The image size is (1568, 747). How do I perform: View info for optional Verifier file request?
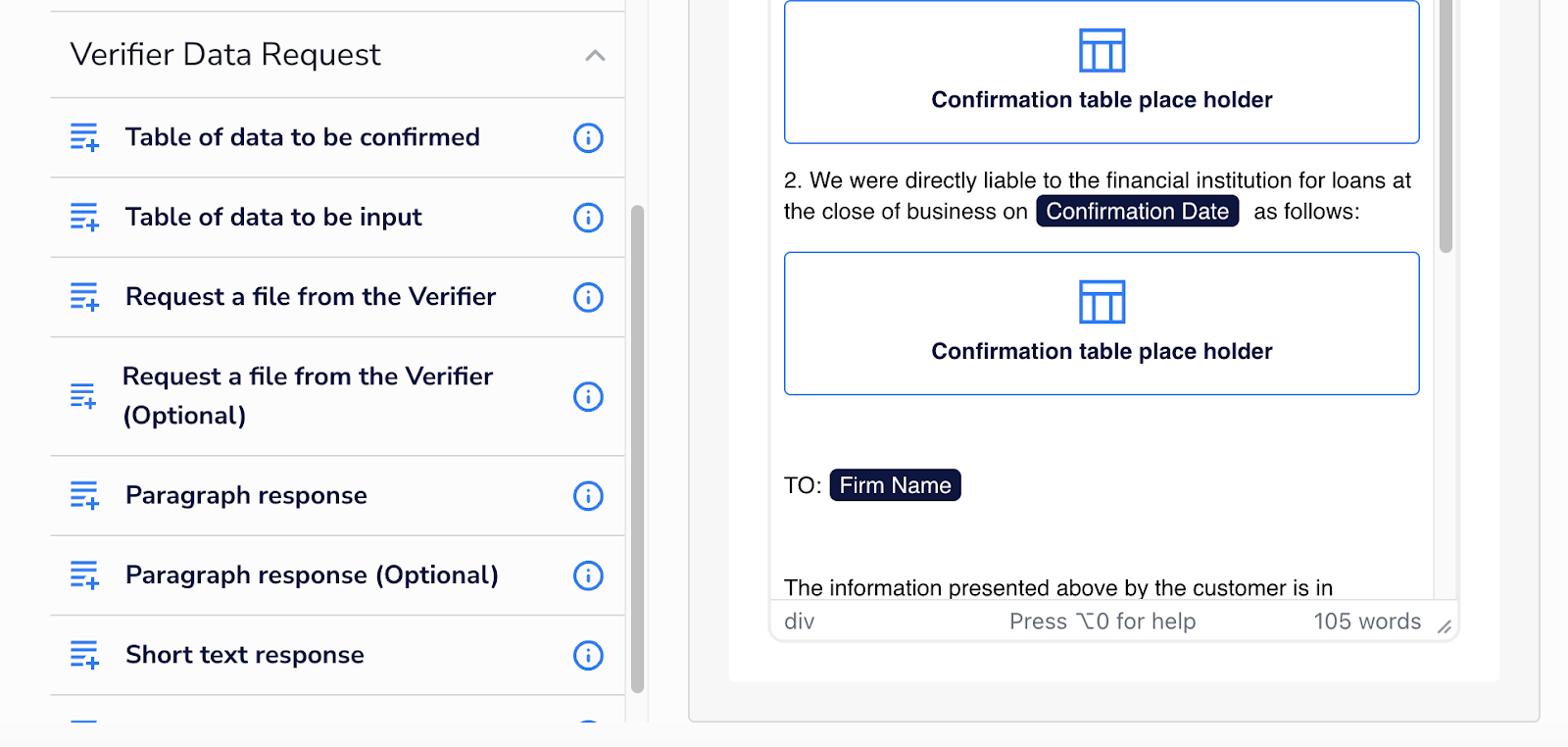click(x=588, y=397)
